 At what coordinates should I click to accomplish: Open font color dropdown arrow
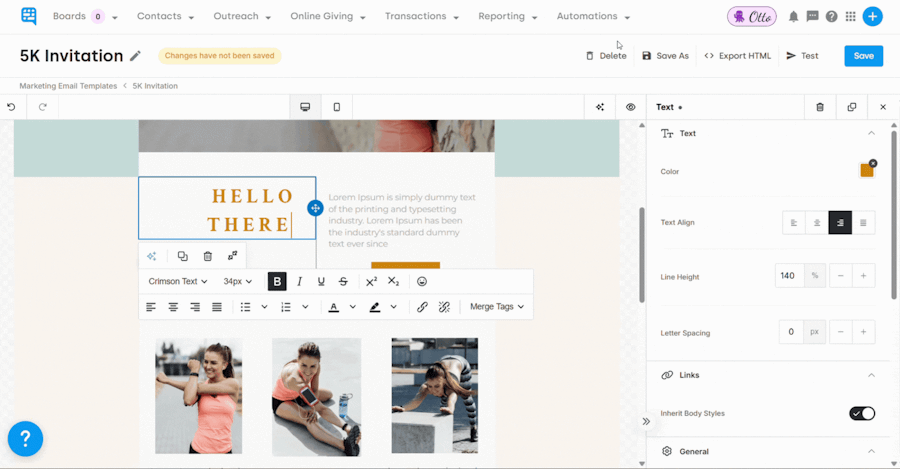[x=353, y=307]
